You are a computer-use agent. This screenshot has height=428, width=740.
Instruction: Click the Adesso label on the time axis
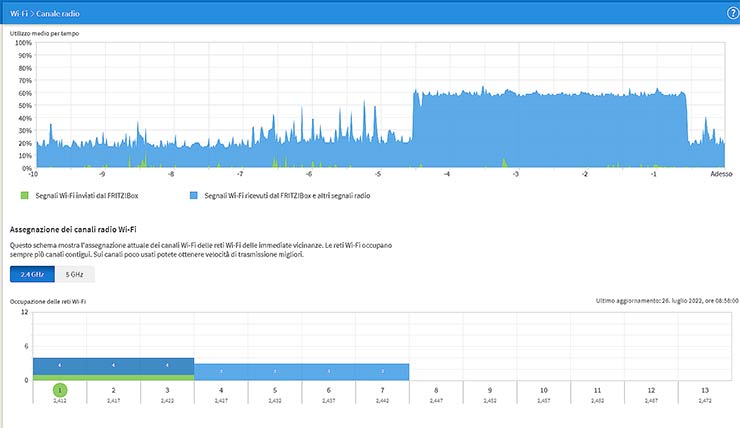[720, 174]
